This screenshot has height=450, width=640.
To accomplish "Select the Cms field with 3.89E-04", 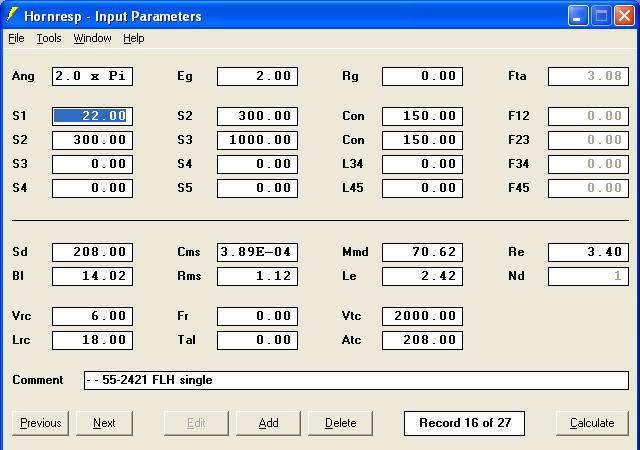I will tap(258, 252).
